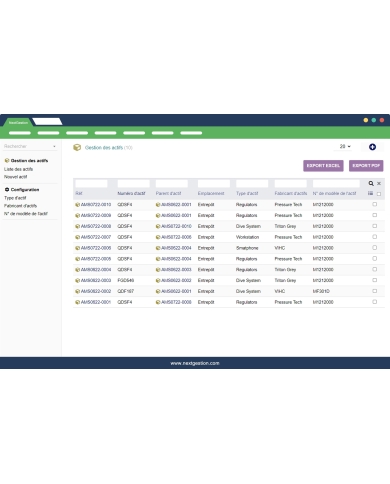Open Fabricant d'actifs under Configuration
Image resolution: width=390 pixels, height=484 pixels.
click(20, 206)
